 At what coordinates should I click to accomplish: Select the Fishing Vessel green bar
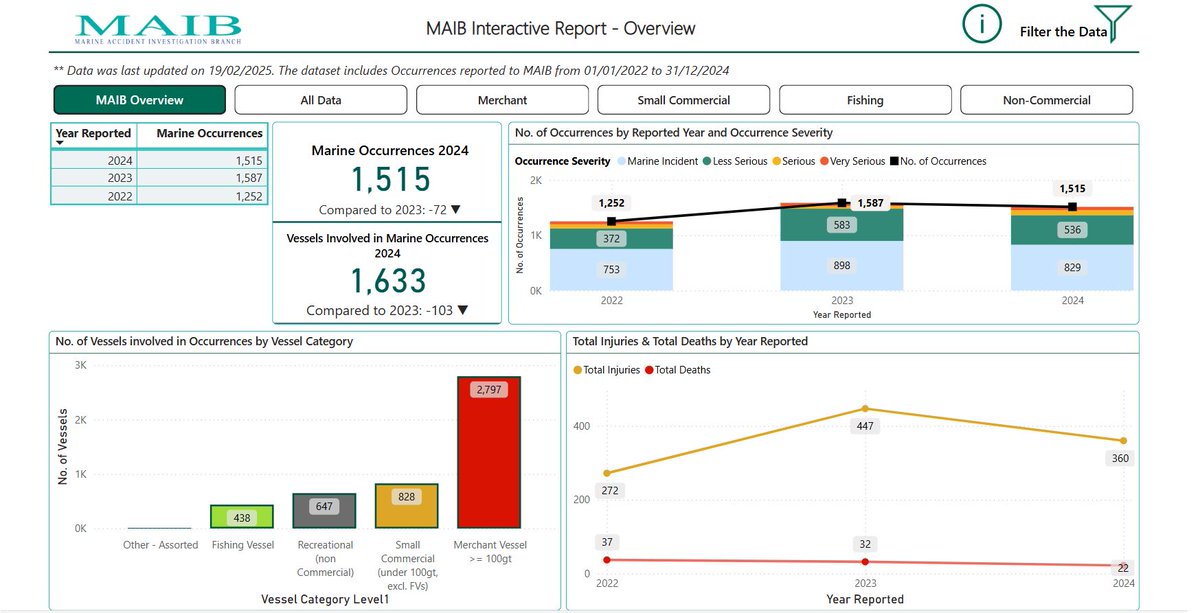pyautogui.click(x=242, y=516)
